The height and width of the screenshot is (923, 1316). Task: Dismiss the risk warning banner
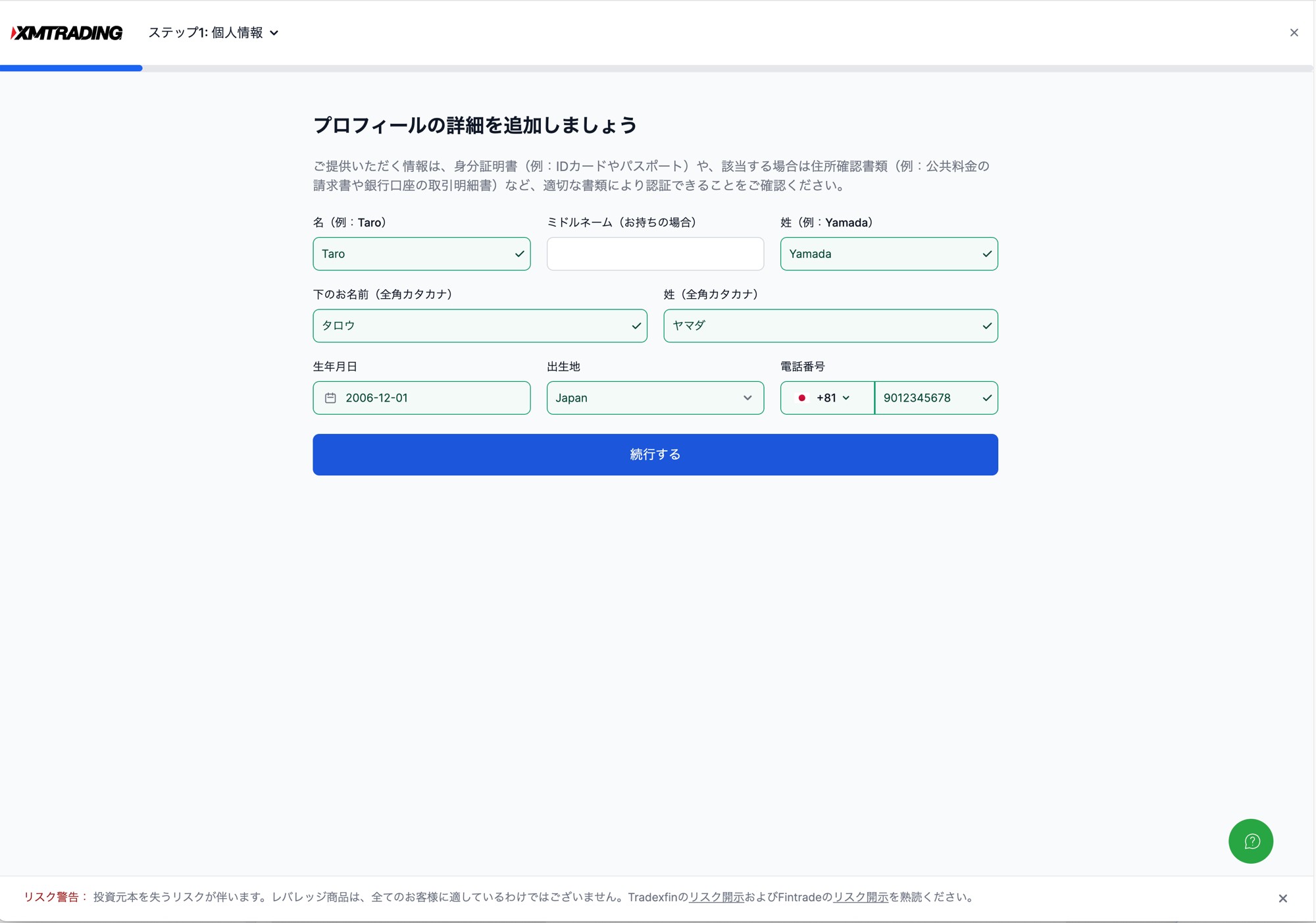[1282, 898]
